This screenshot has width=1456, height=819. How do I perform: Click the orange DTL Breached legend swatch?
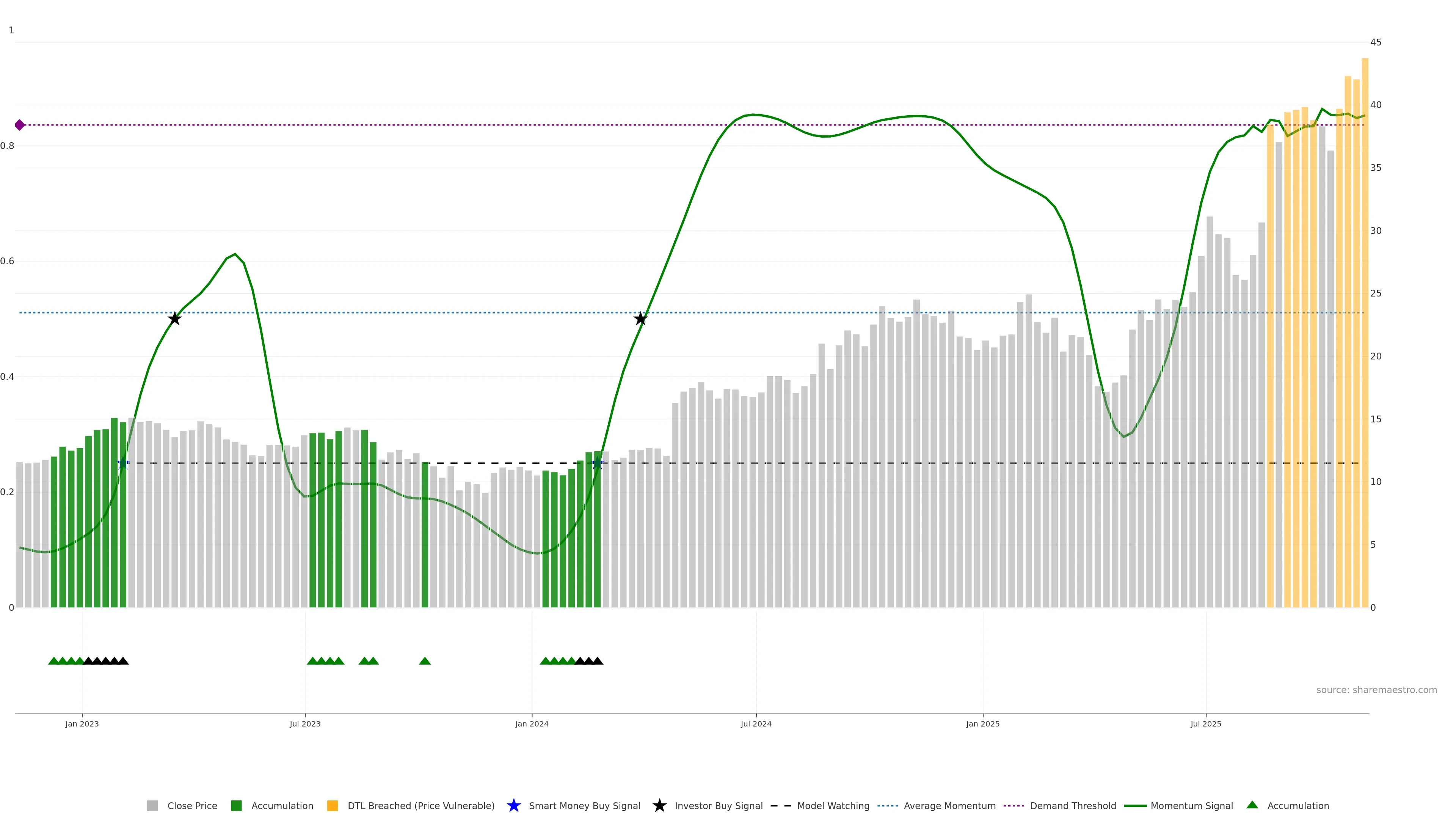click(333, 806)
